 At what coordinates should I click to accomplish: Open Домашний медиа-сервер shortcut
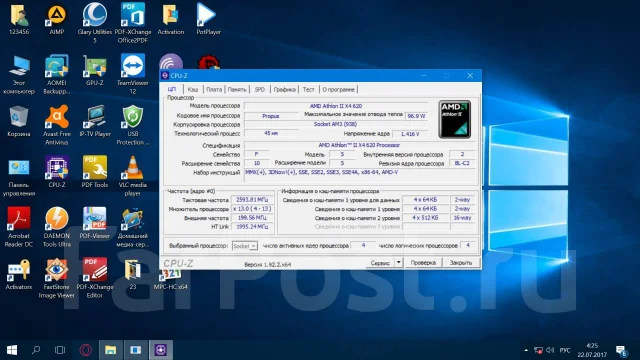point(133,228)
